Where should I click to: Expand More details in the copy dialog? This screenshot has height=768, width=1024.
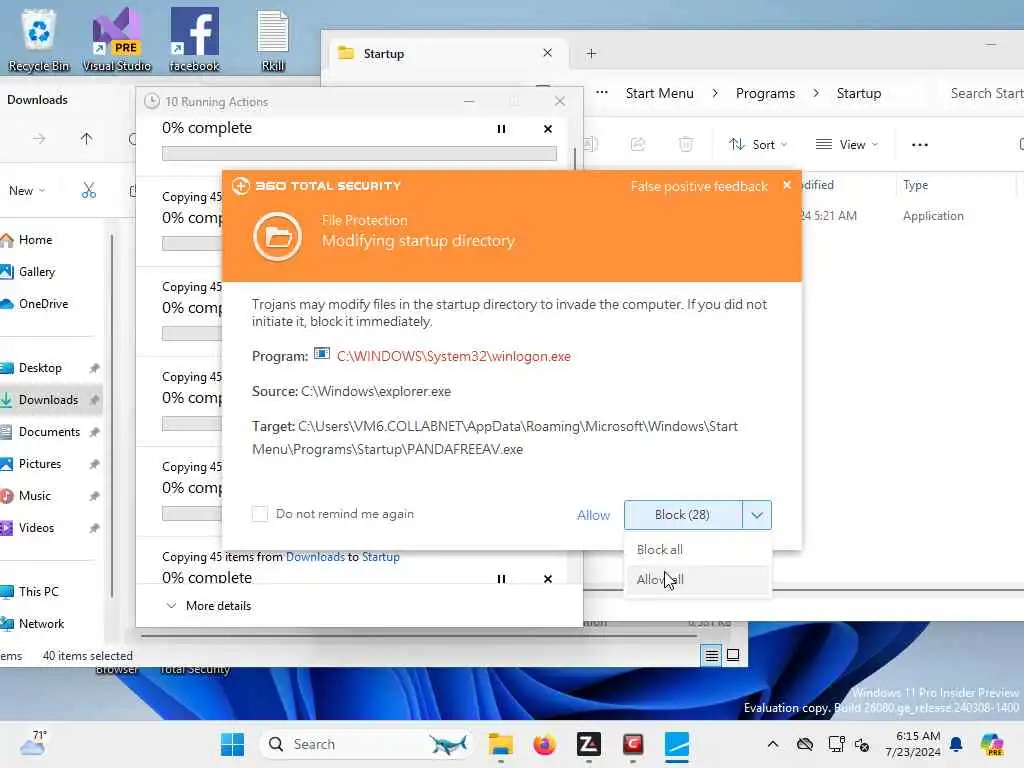click(x=209, y=606)
